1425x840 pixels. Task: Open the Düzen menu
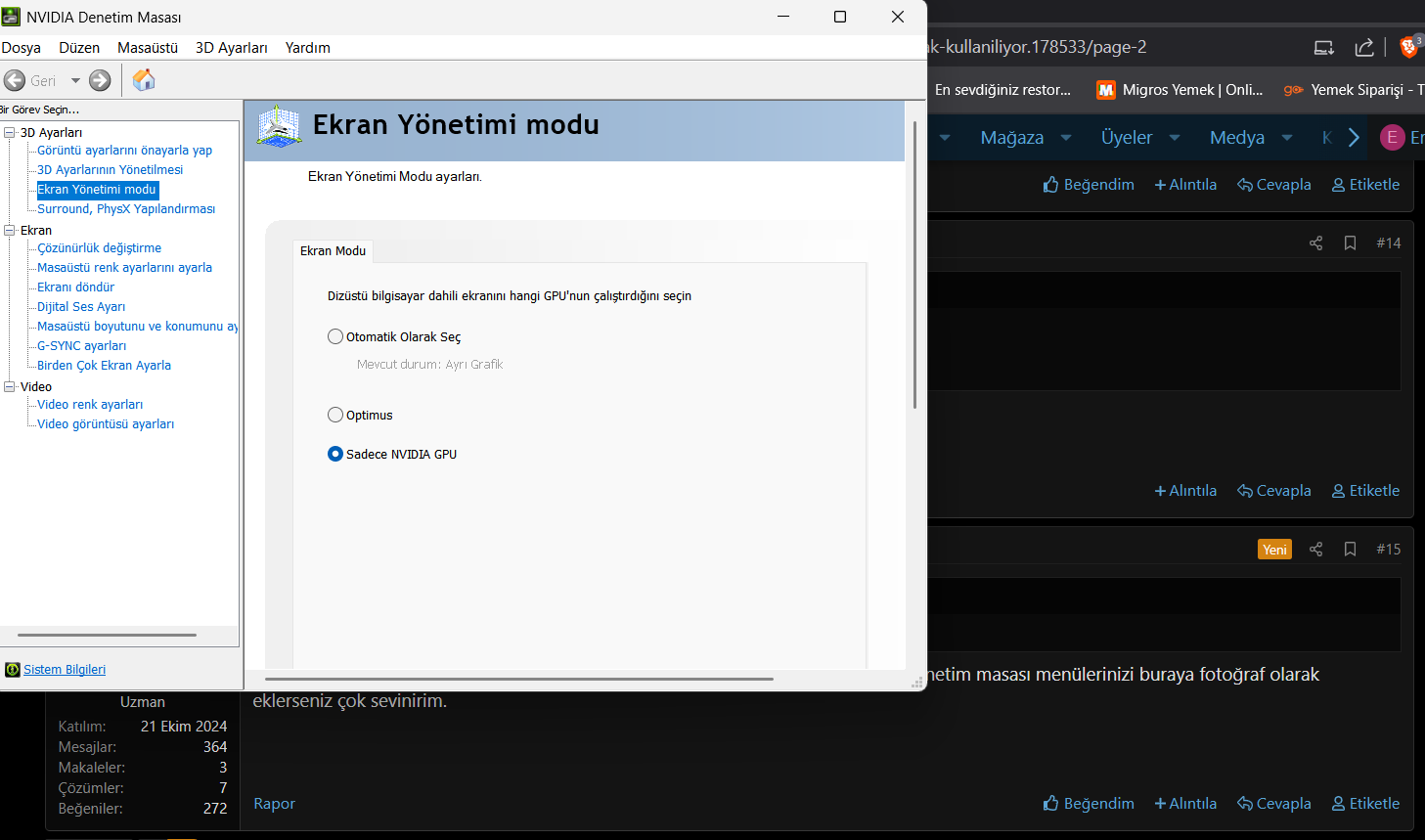coord(79,48)
